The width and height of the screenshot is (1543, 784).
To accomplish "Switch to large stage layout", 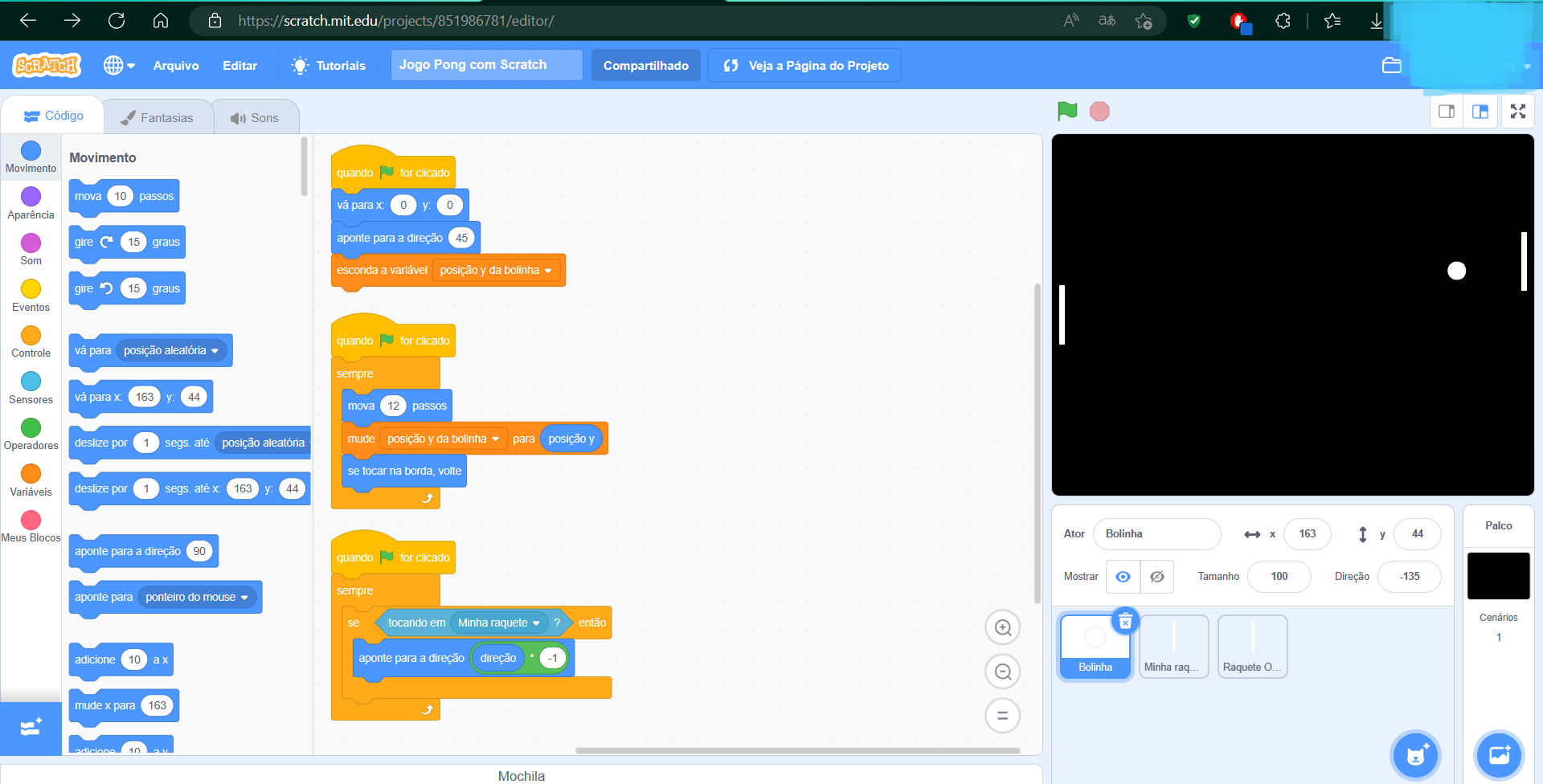I will 1480,112.
